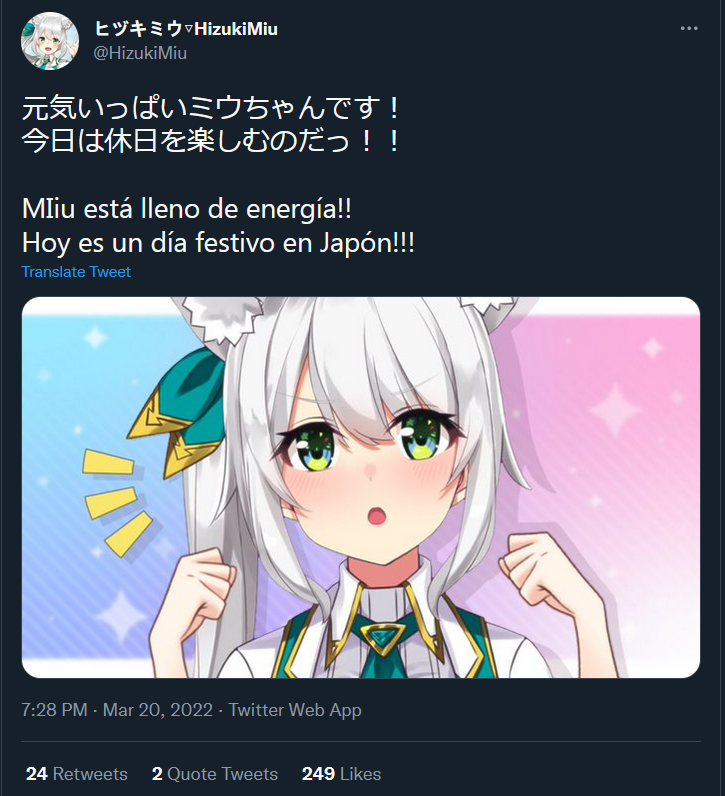This screenshot has width=725, height=796.
Task: View the 24 Retweets list
Action: pyautogui.click(x=77, y=774)
